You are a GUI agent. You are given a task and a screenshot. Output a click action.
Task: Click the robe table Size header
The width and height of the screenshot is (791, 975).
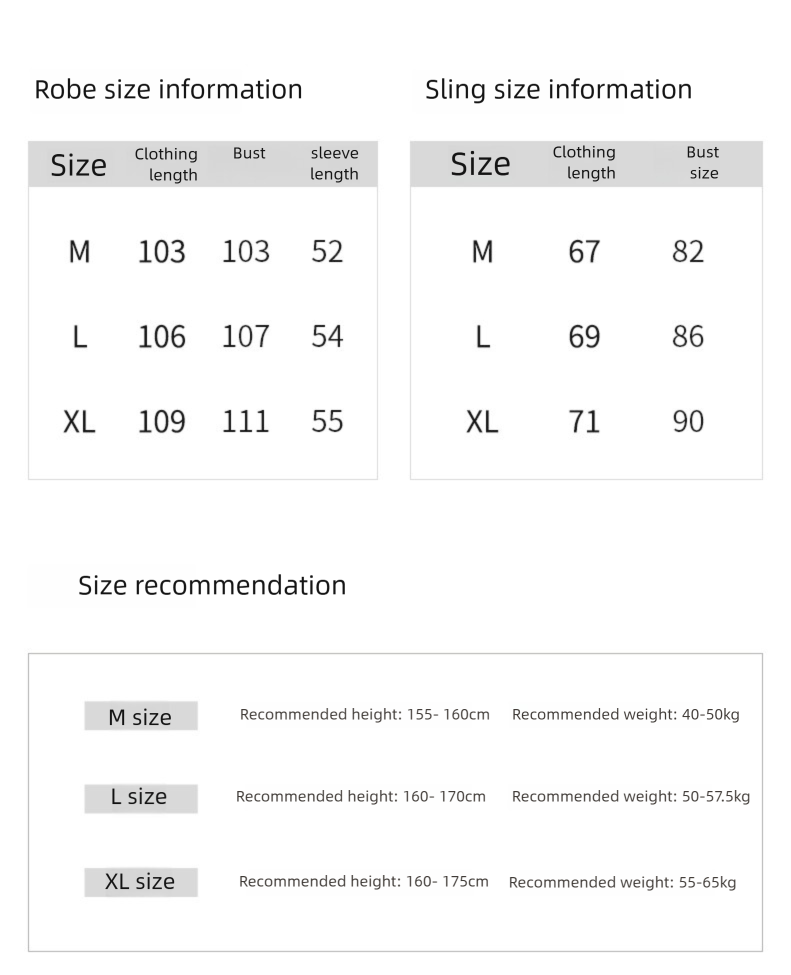pos(78,165)
